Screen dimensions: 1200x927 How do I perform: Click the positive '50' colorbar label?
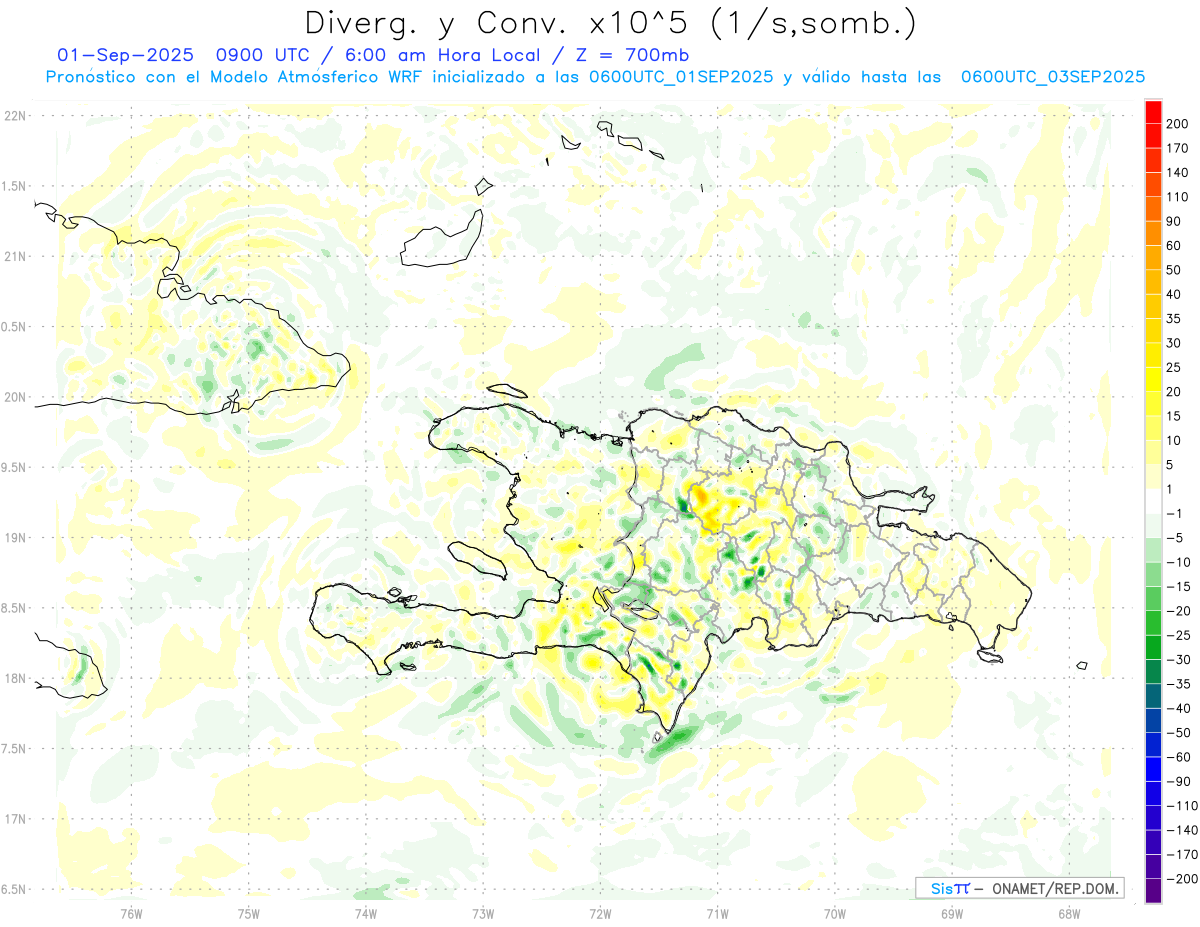pos(1175,270)
